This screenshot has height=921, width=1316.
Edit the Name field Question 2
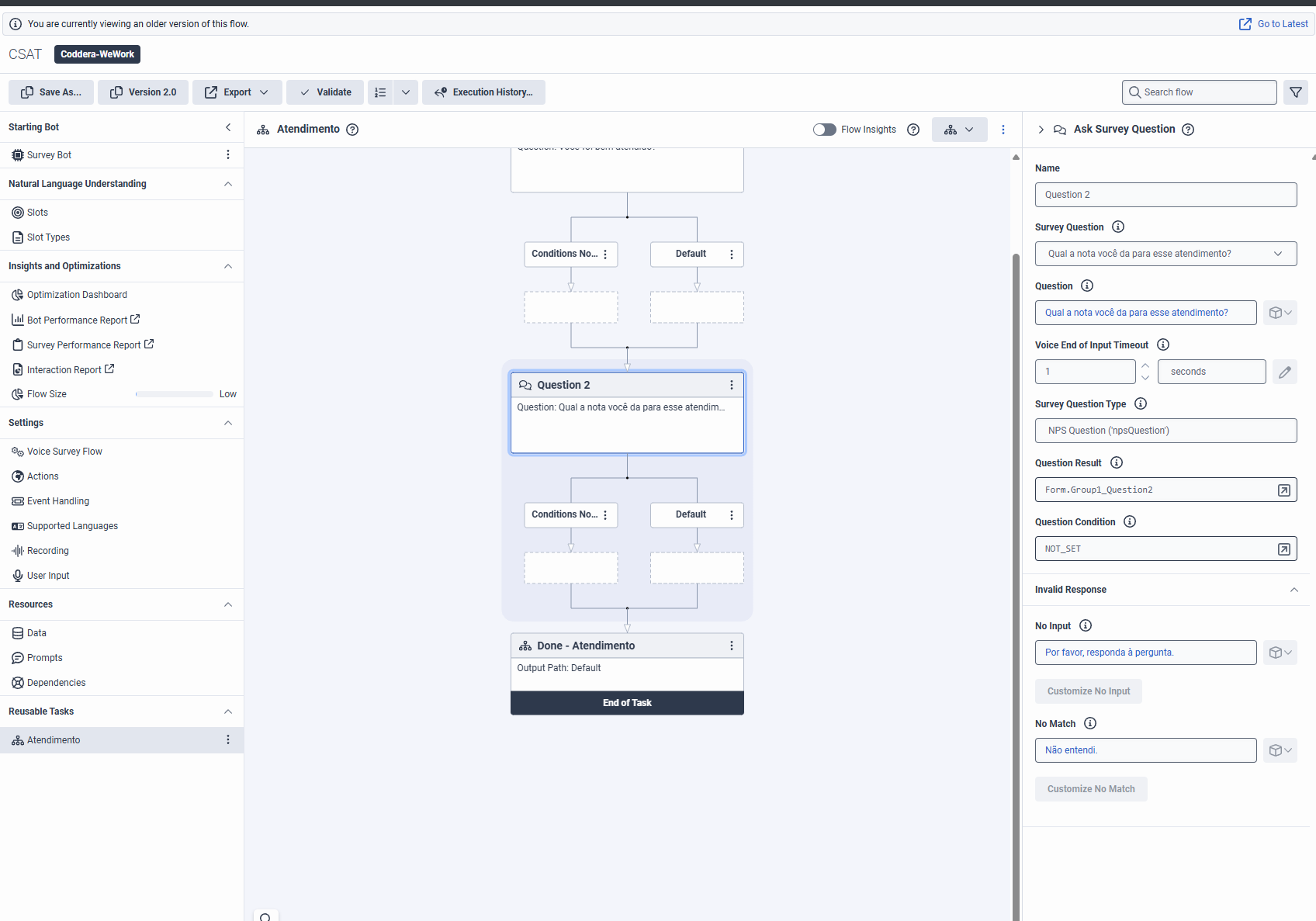pos(1165,195)
